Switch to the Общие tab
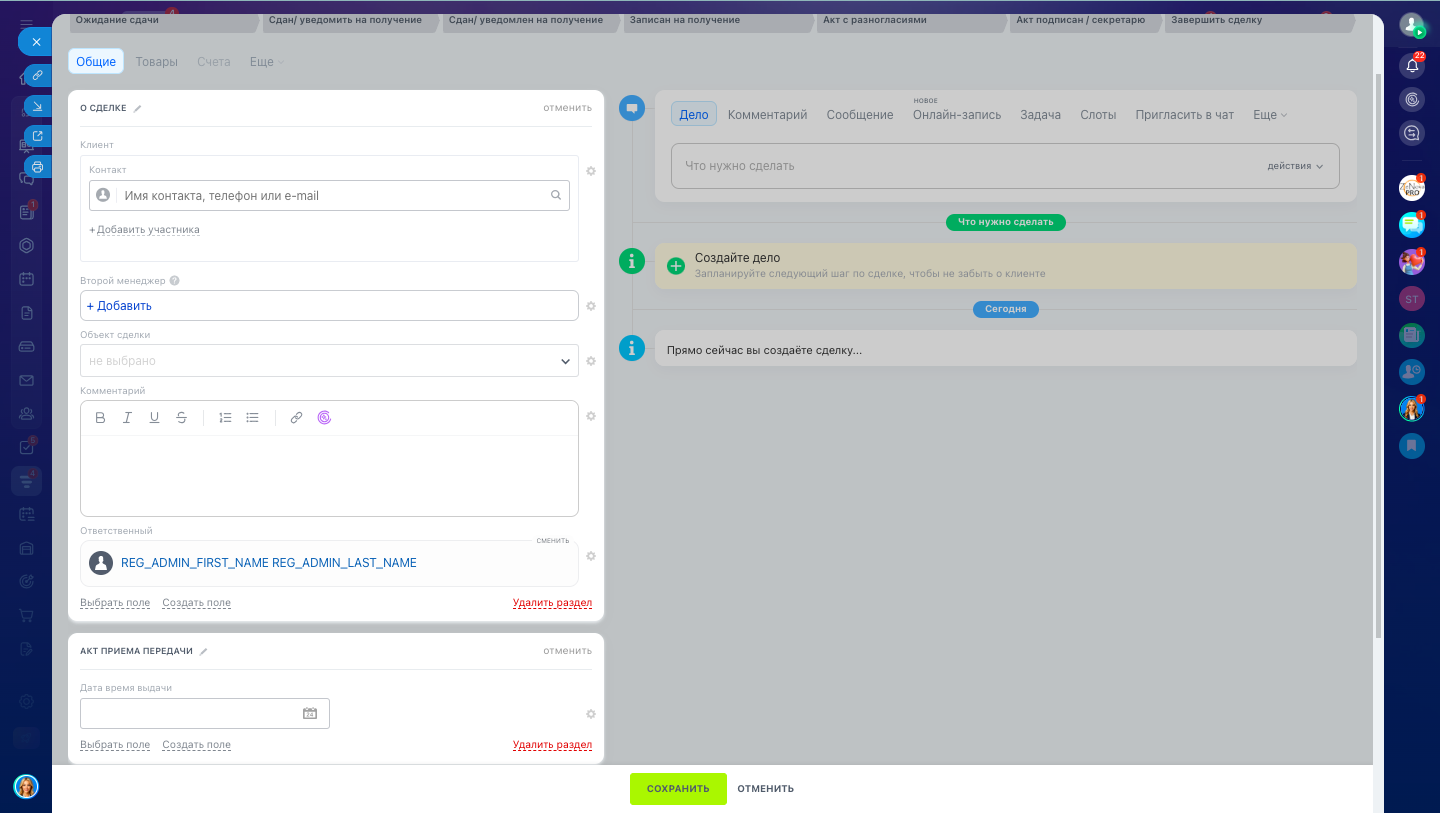 (x=96, y=62)
